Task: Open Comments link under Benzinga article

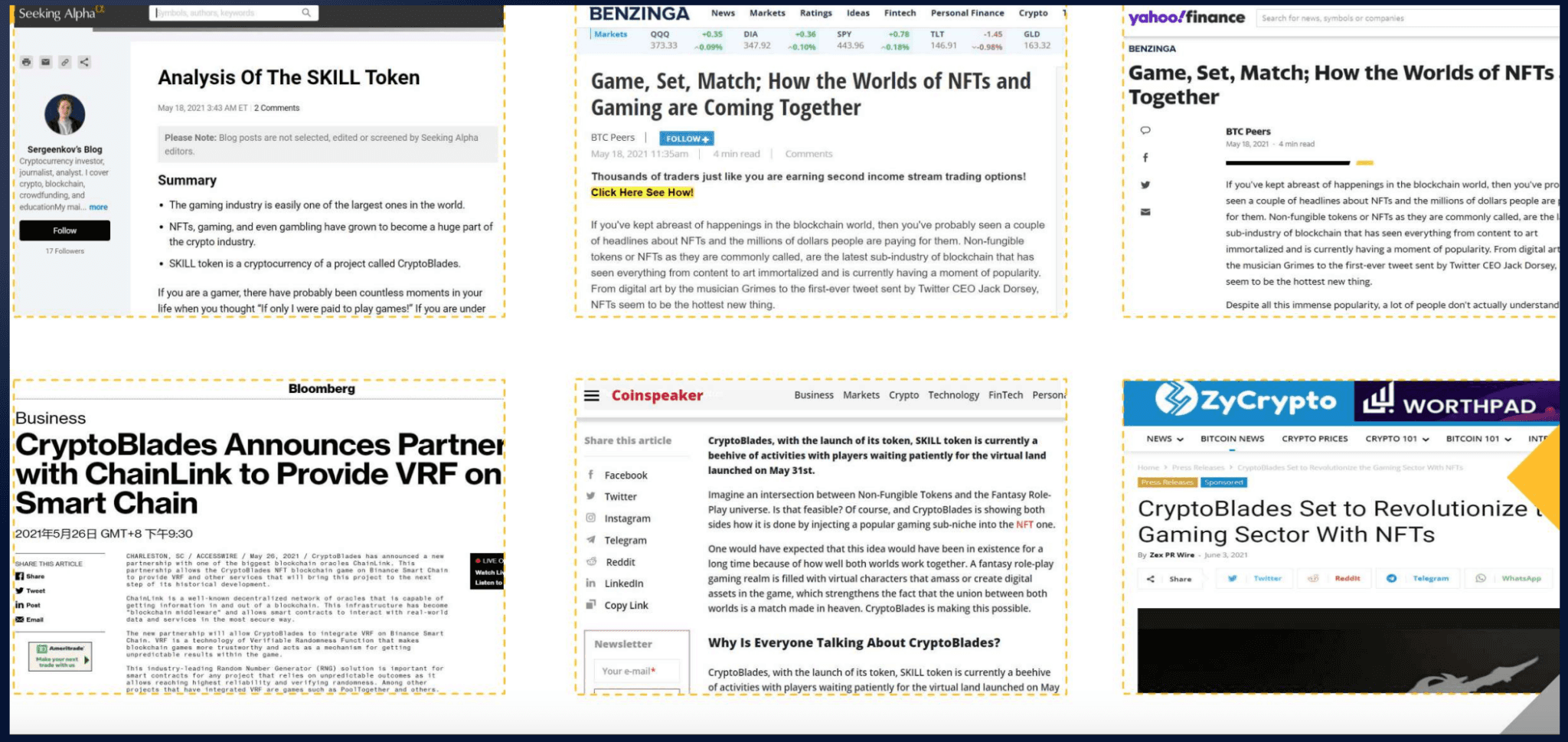Action: (808, 154)
